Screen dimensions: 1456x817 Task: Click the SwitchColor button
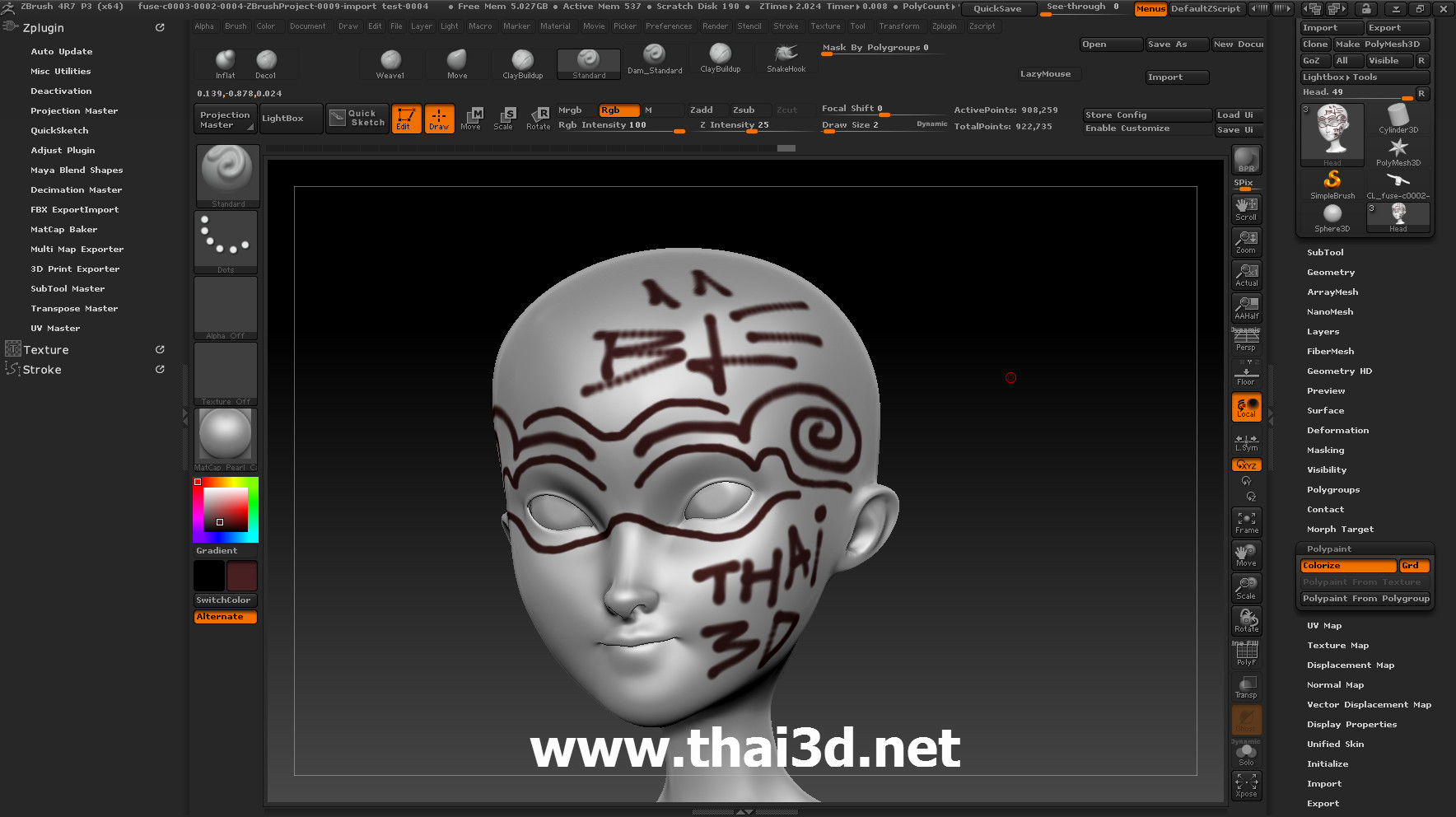225,600
